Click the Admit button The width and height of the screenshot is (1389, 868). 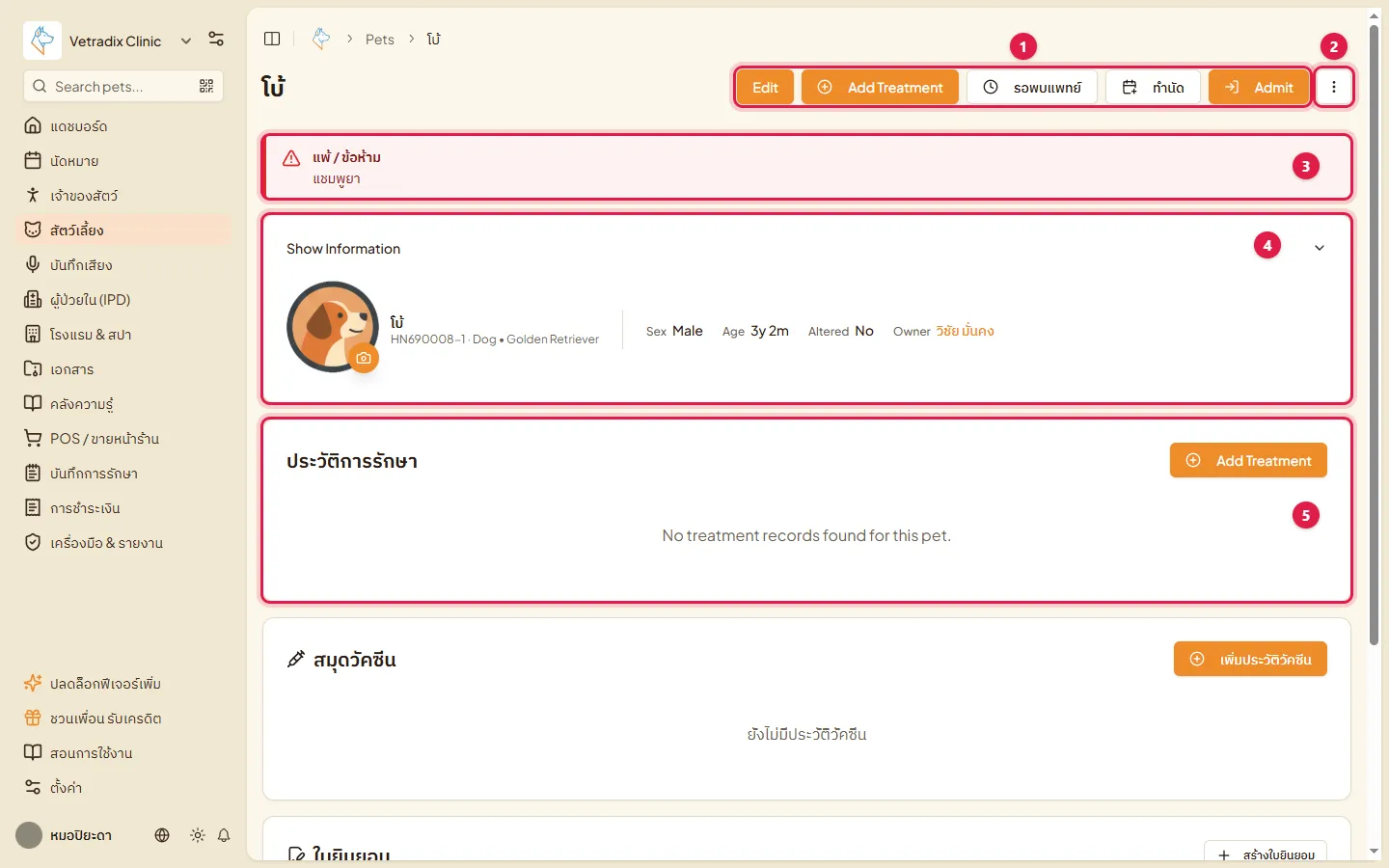click(1259, 87)
